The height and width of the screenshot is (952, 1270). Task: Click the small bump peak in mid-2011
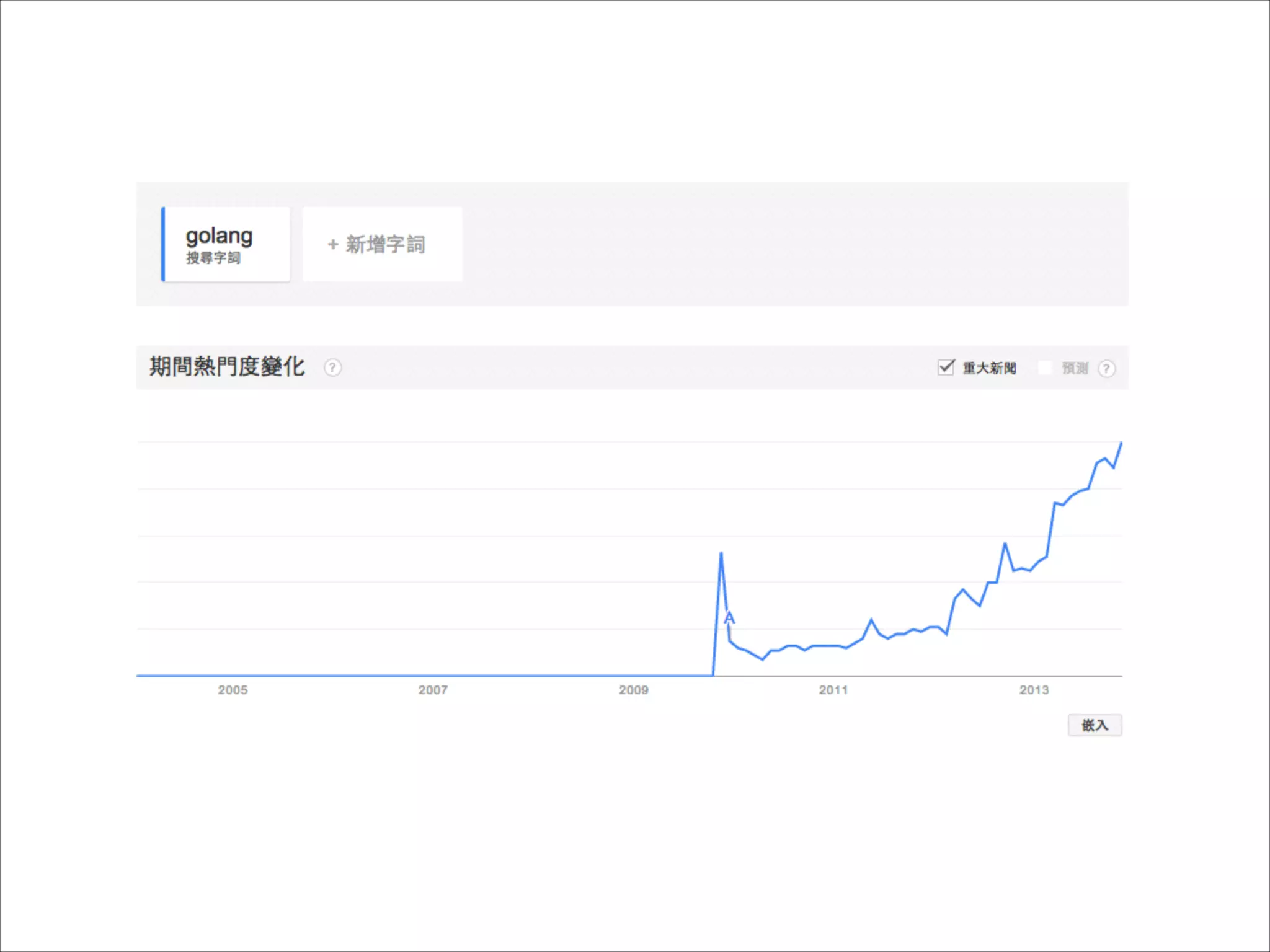(871, 620)
